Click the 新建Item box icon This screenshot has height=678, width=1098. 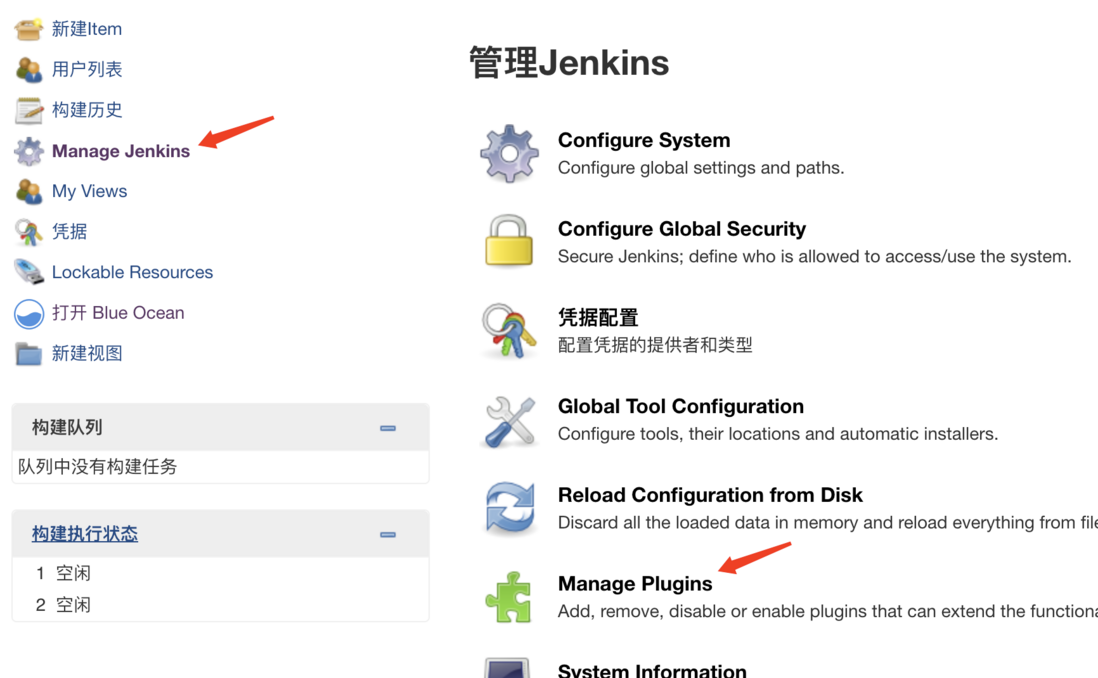(29, 29)
